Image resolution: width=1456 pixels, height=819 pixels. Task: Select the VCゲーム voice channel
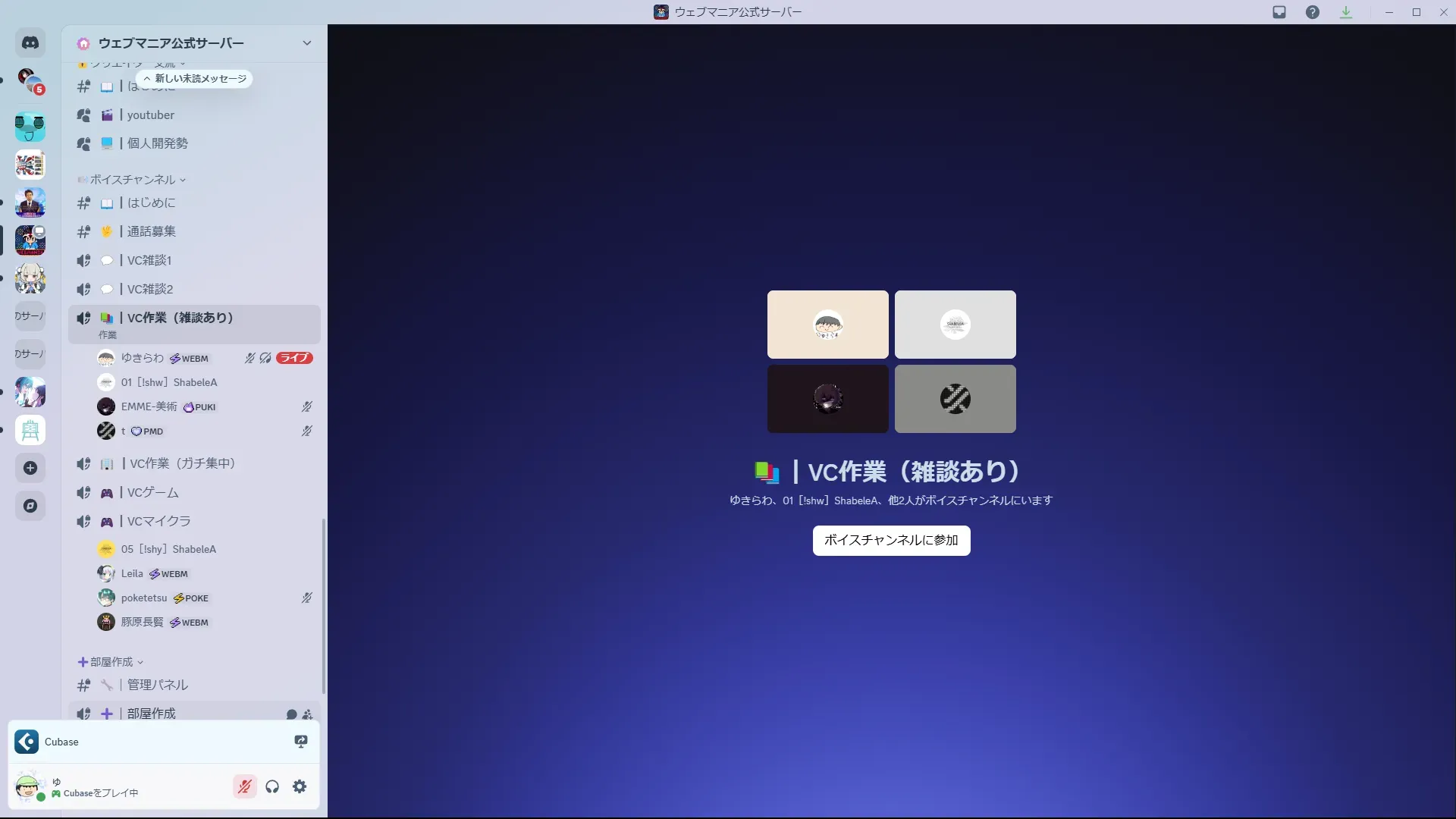(x=153, y=492)
